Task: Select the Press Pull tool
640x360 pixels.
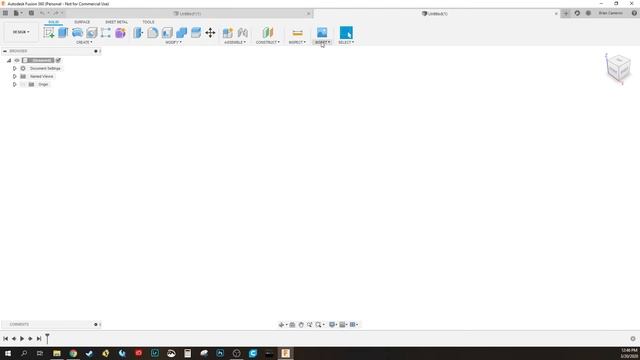Action: coord(138,33)
